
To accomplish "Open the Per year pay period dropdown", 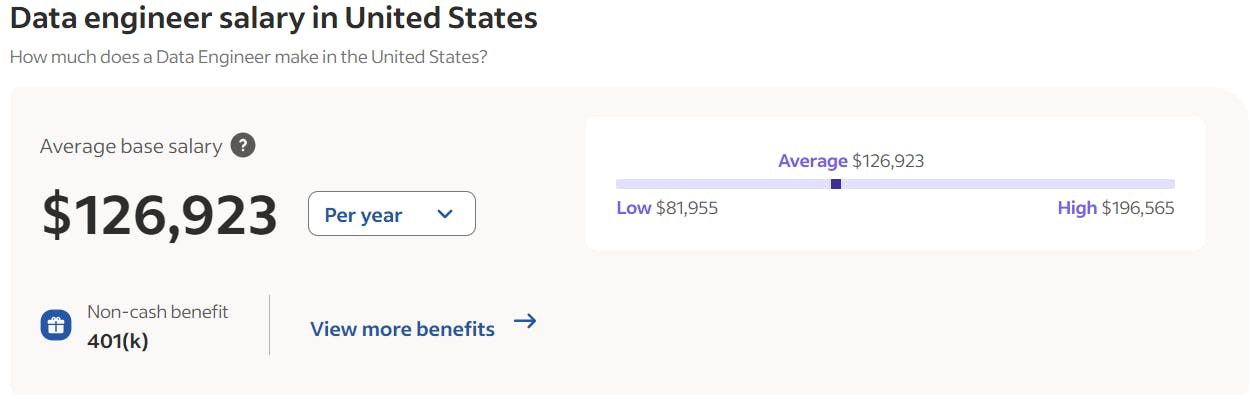I will coord(392,214).
